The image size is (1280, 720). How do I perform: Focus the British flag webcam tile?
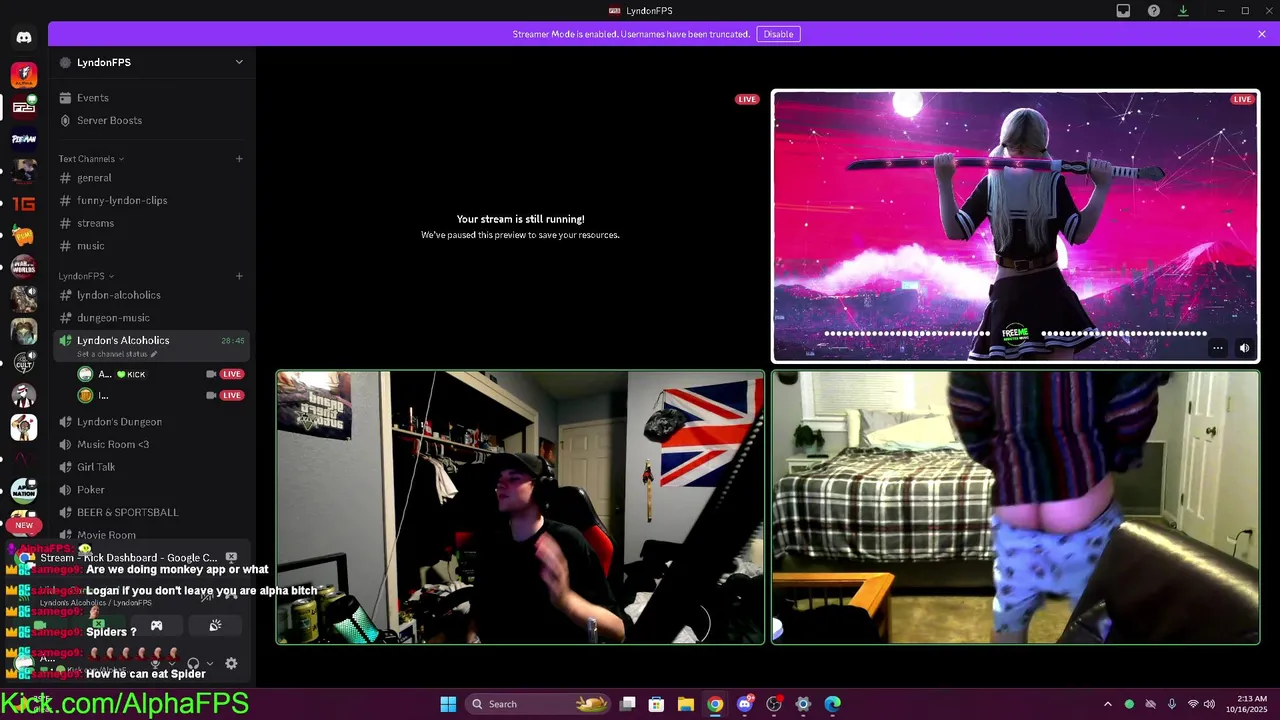click(x=520, y=508)
